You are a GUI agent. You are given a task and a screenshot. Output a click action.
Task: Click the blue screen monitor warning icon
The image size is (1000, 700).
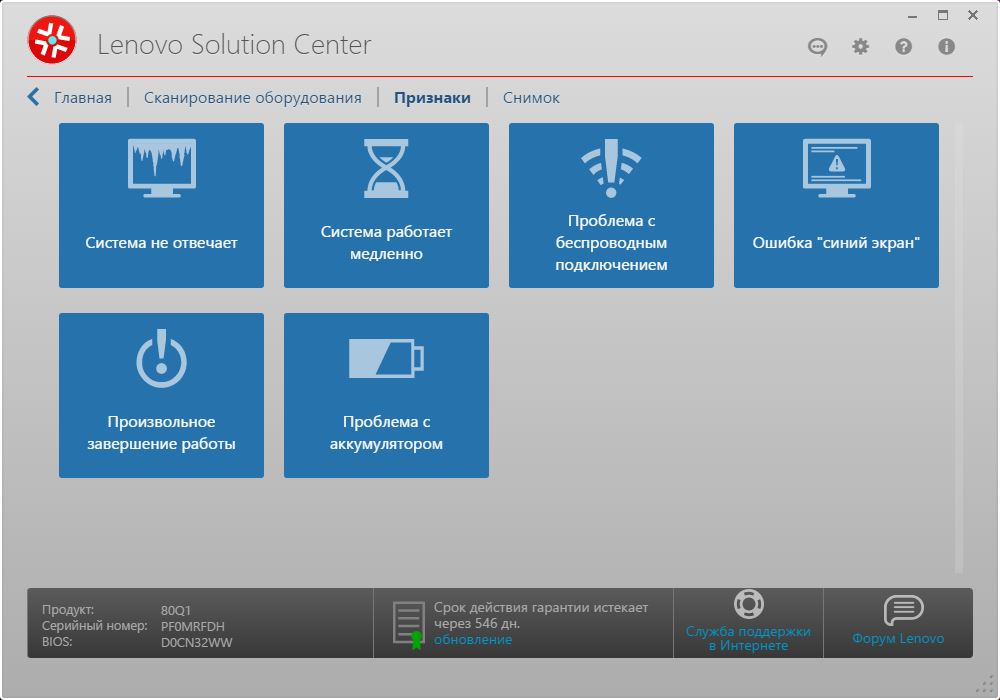coord(836,168)
